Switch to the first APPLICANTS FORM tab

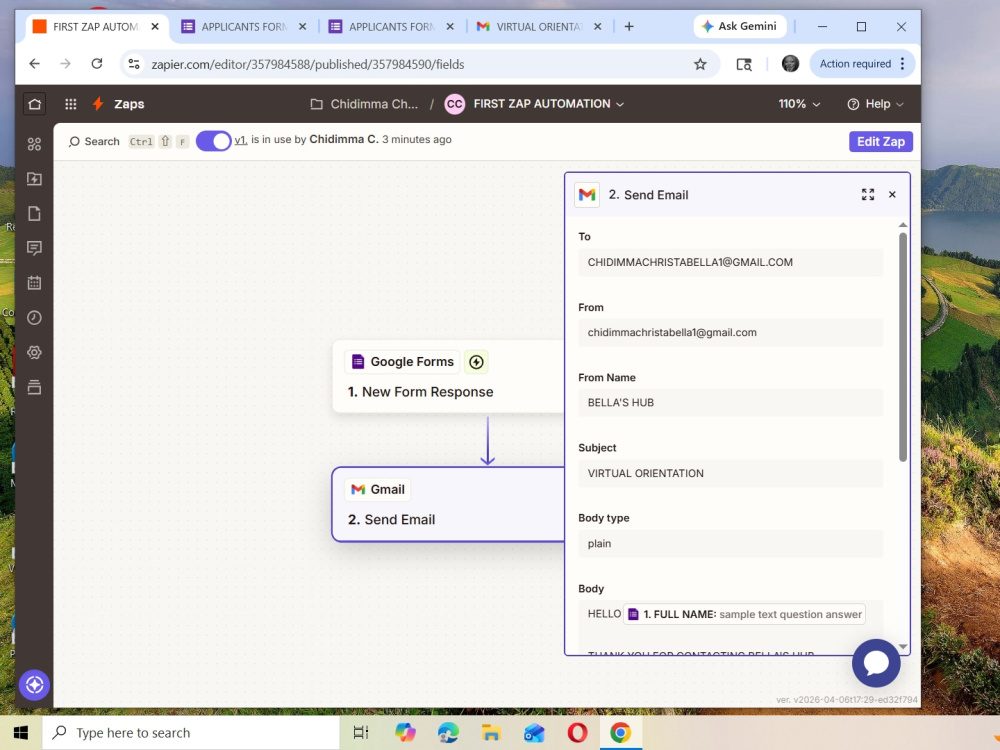244,27
